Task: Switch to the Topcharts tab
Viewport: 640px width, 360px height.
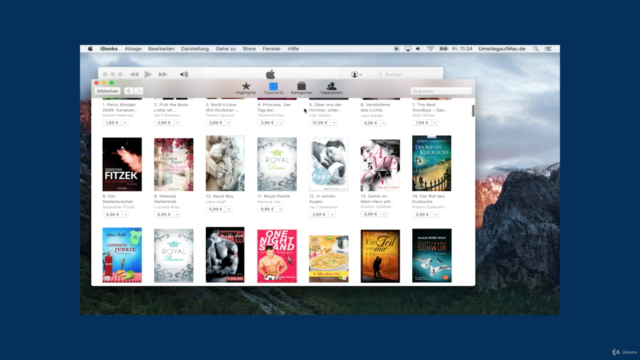Action: click(273, 88)
